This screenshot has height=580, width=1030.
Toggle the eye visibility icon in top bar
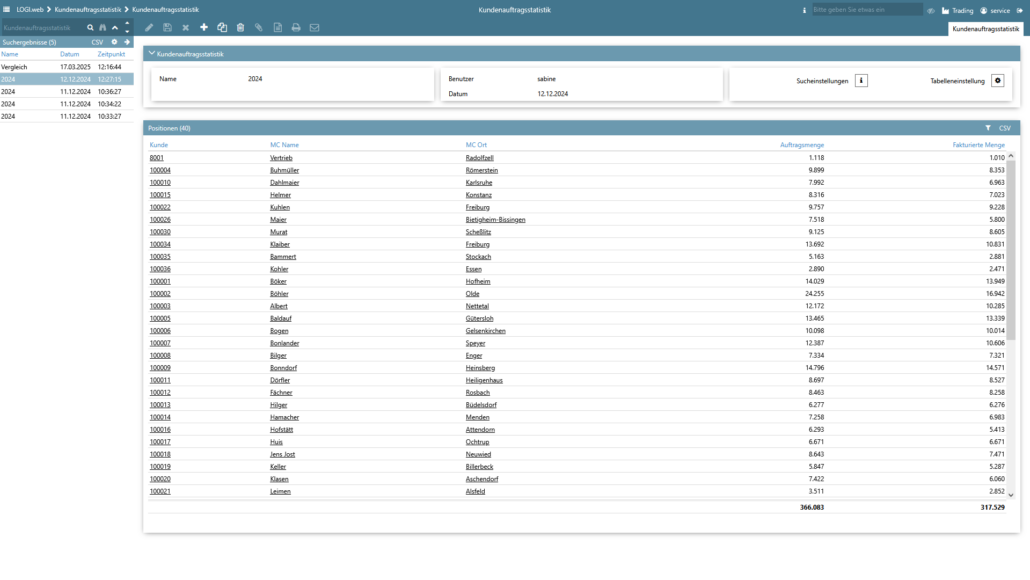pyautogui.click(x=931, y=10)
